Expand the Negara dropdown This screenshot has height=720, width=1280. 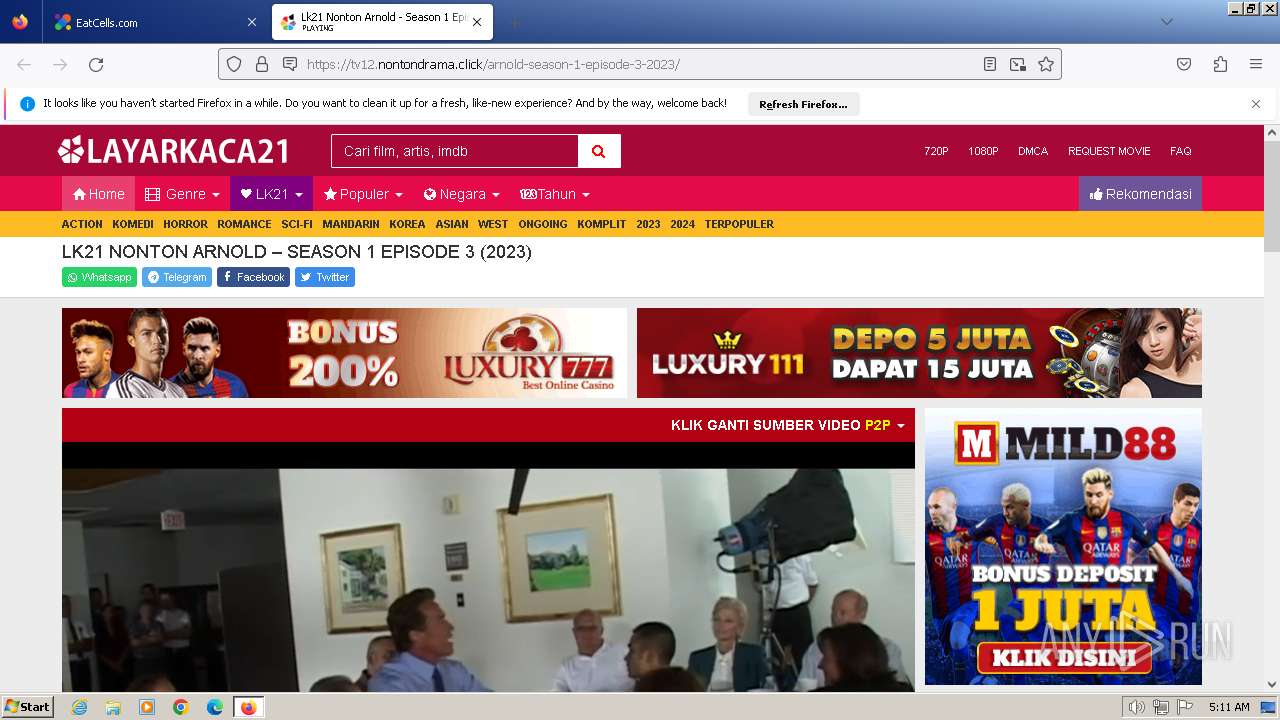tap(461, 194)
